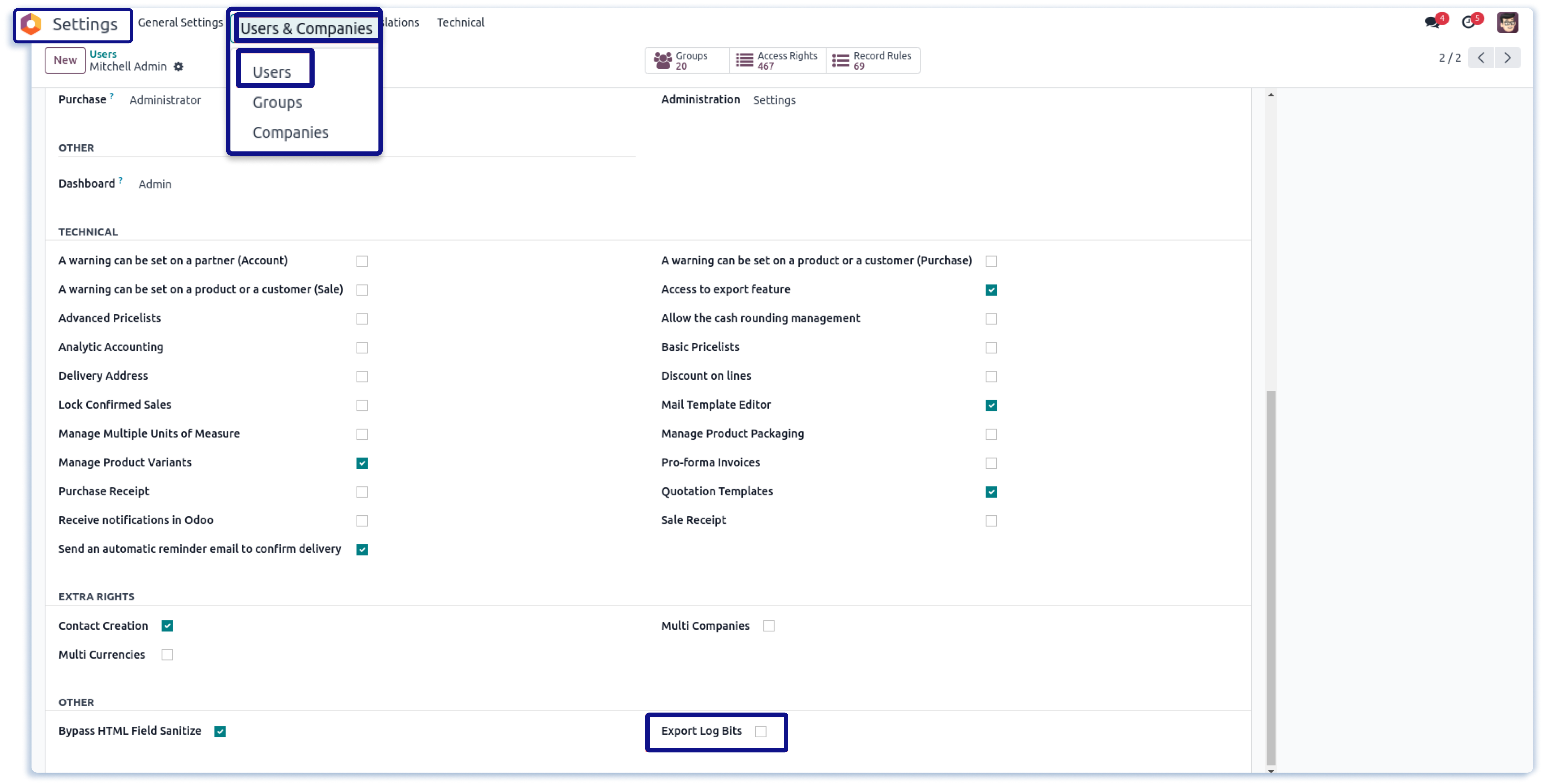1541x784 pixels.
Task: Open the Technical menu
Action: (460, 23)
